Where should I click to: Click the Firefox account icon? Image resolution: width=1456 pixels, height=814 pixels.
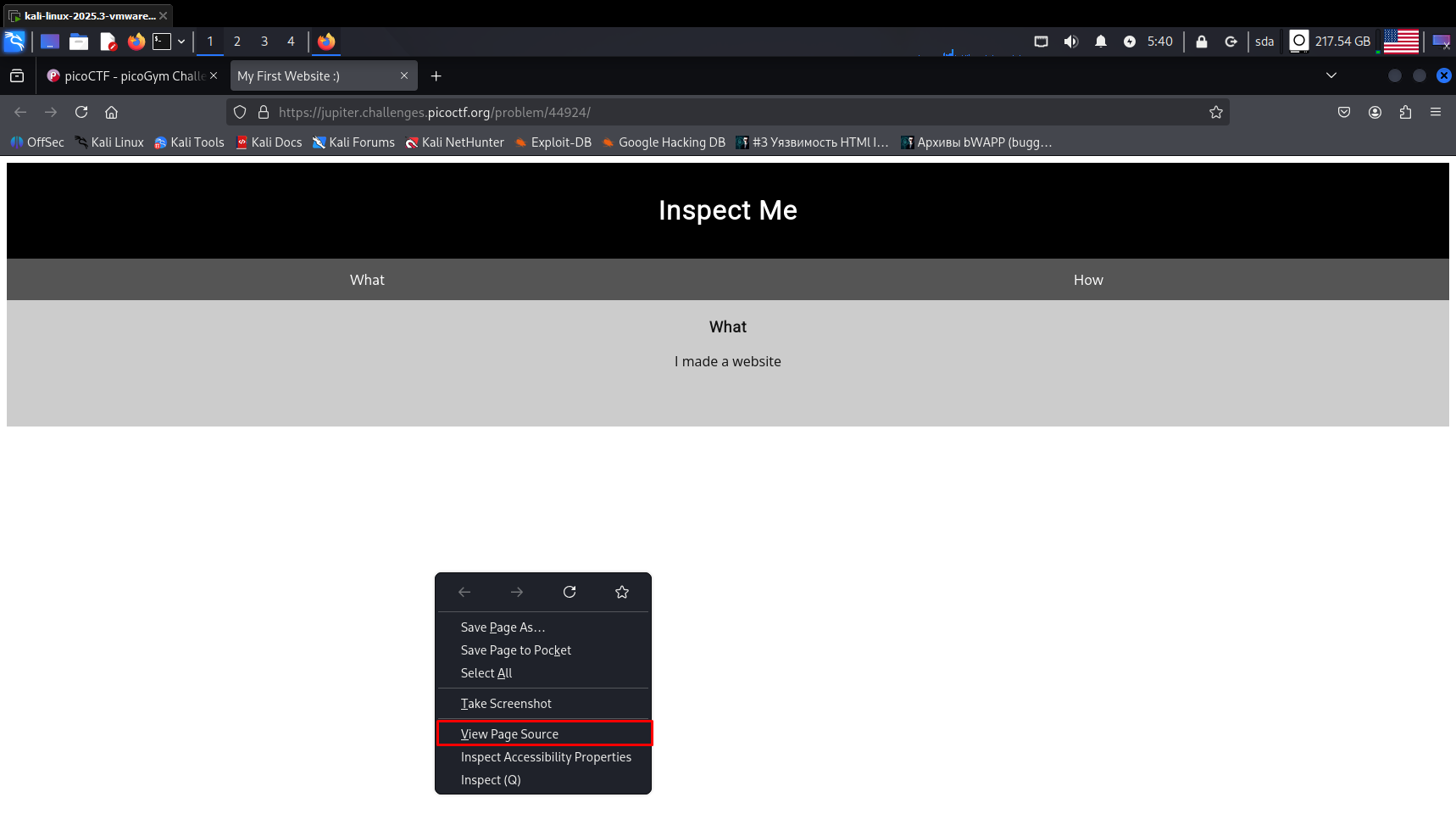pyautogui.click(x=1375, y=112)
